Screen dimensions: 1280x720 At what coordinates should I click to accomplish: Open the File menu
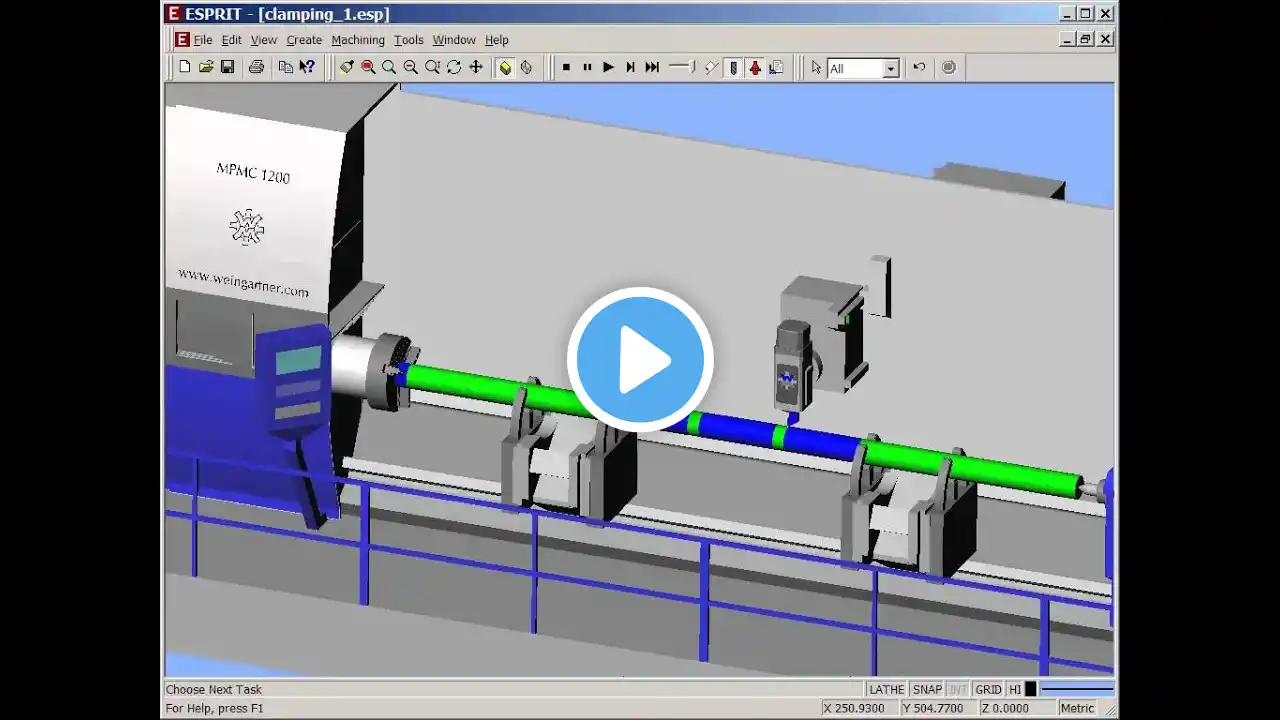[203, 40]
